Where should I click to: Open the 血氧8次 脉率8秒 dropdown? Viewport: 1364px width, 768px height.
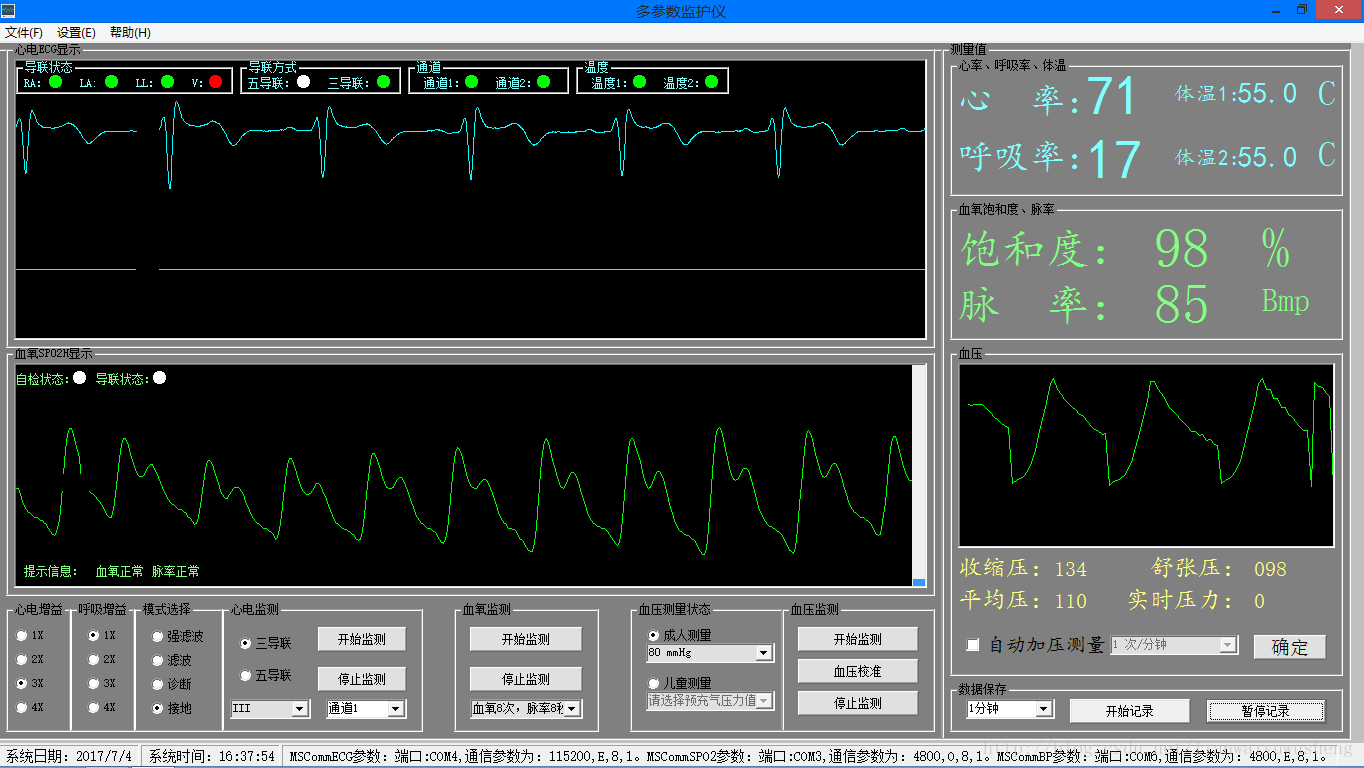pyautogui.click(x=571, y=708)
